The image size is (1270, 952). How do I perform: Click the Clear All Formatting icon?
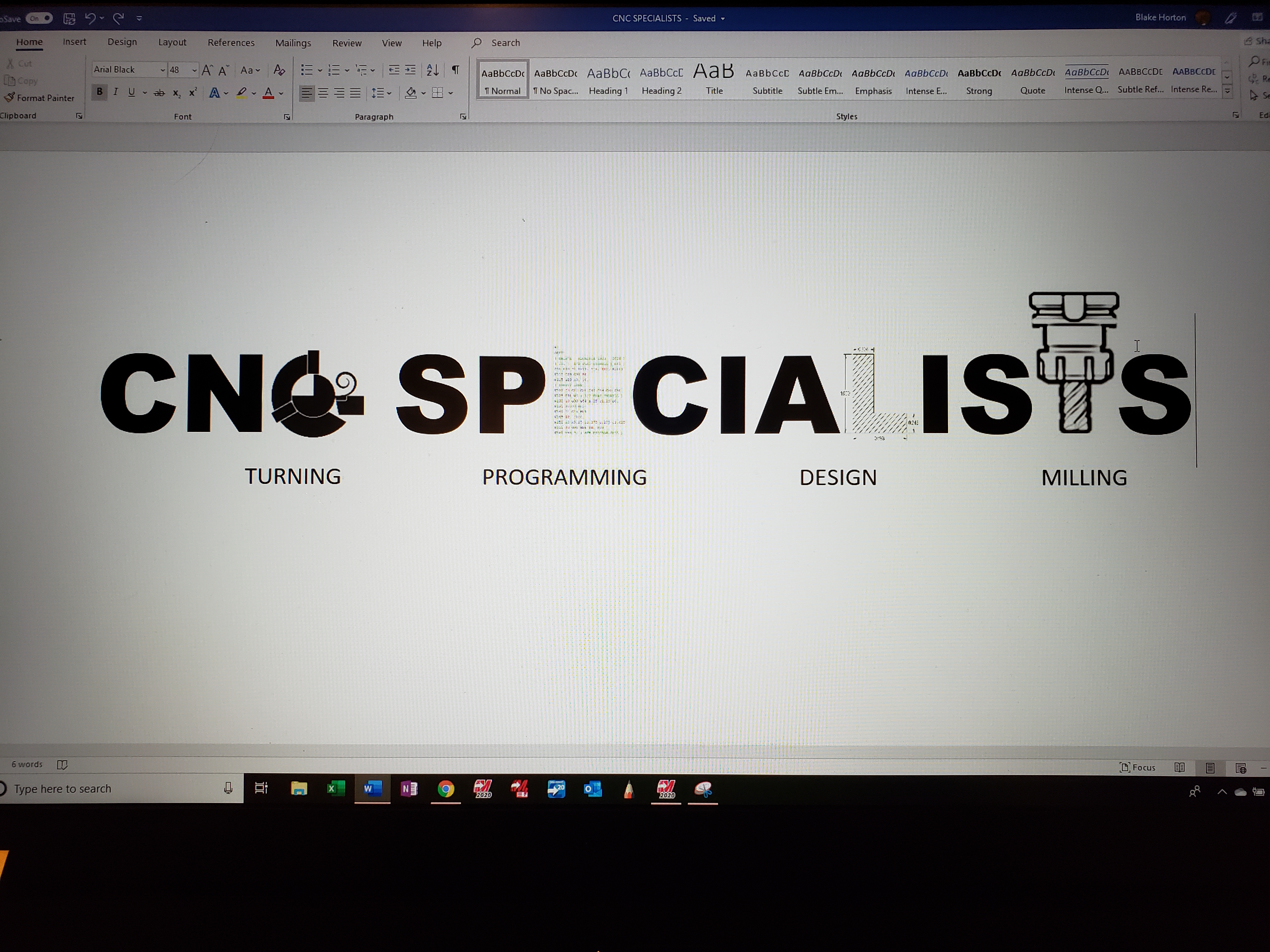(279, 70)
